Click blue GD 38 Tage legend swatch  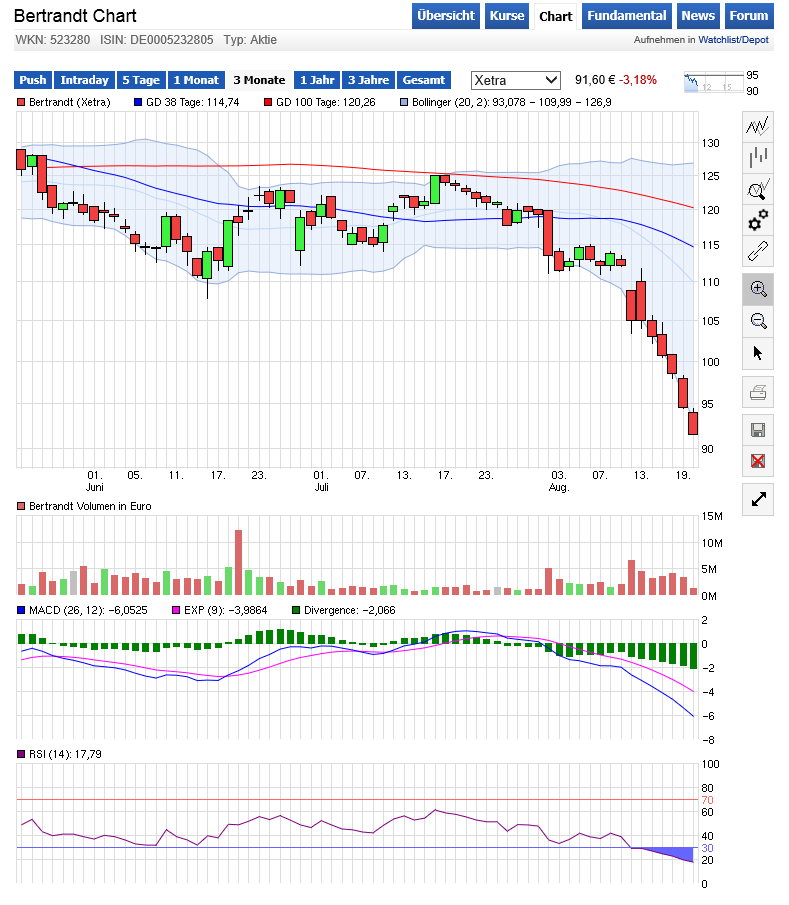[138, 102]
